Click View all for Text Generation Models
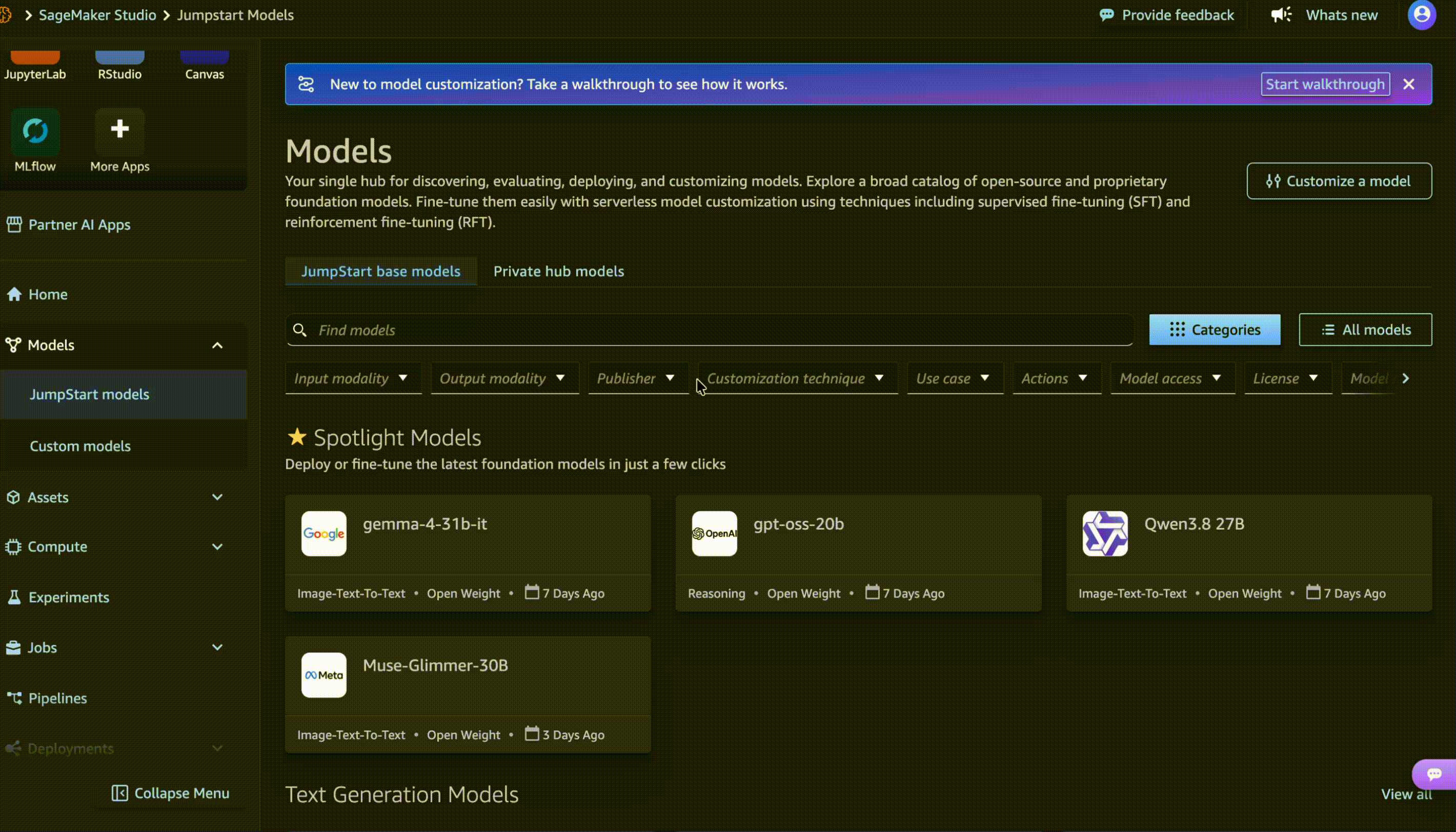The width and height of the screenshot is (1456, 832). [1406, 794]
